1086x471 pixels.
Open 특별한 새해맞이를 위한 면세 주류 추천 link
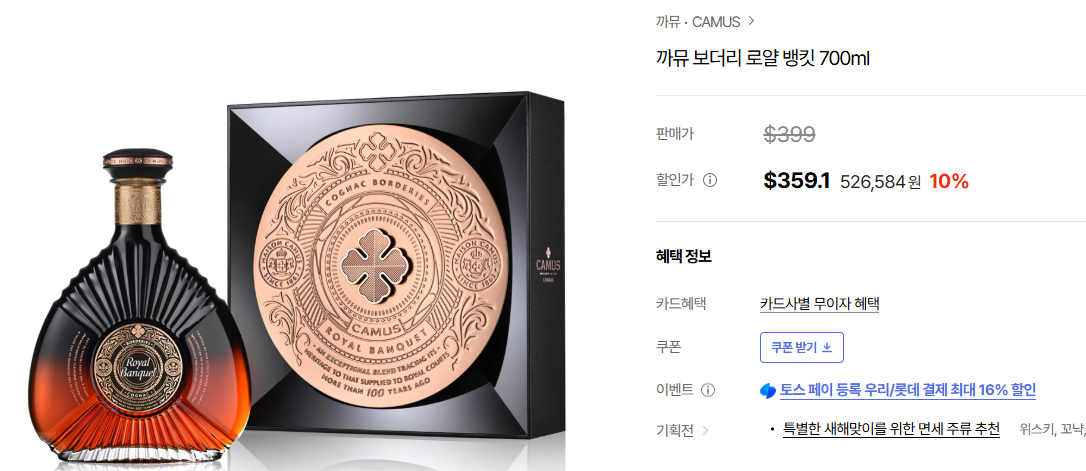point(891,429)
